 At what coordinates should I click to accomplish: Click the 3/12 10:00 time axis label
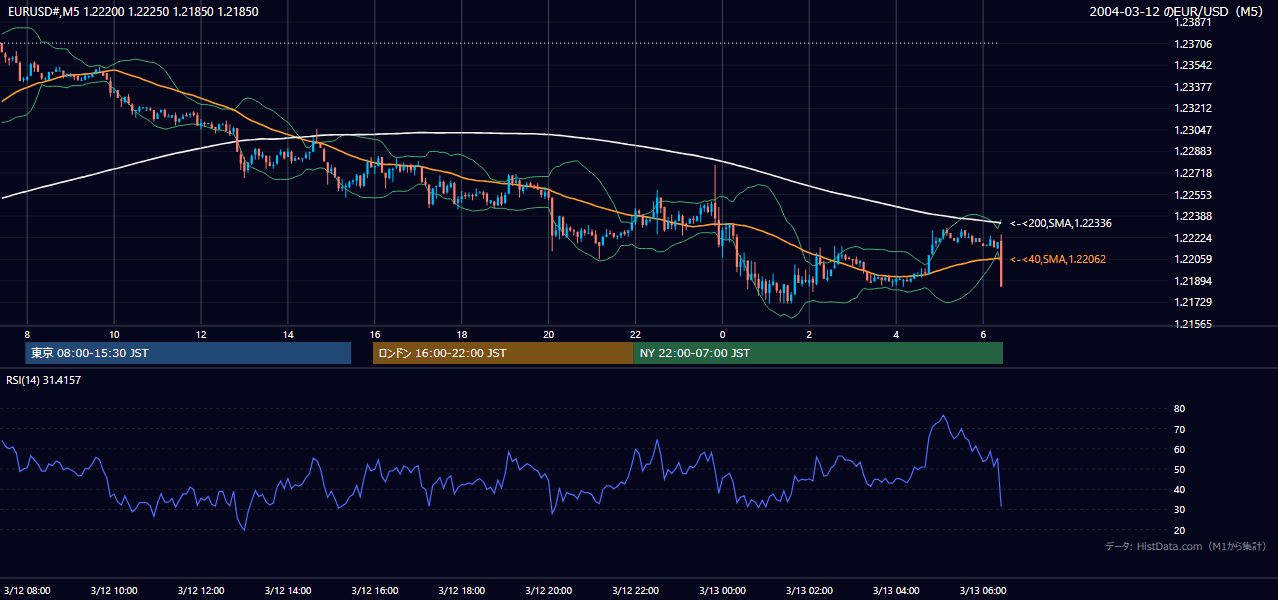click(x=114, y=590)
